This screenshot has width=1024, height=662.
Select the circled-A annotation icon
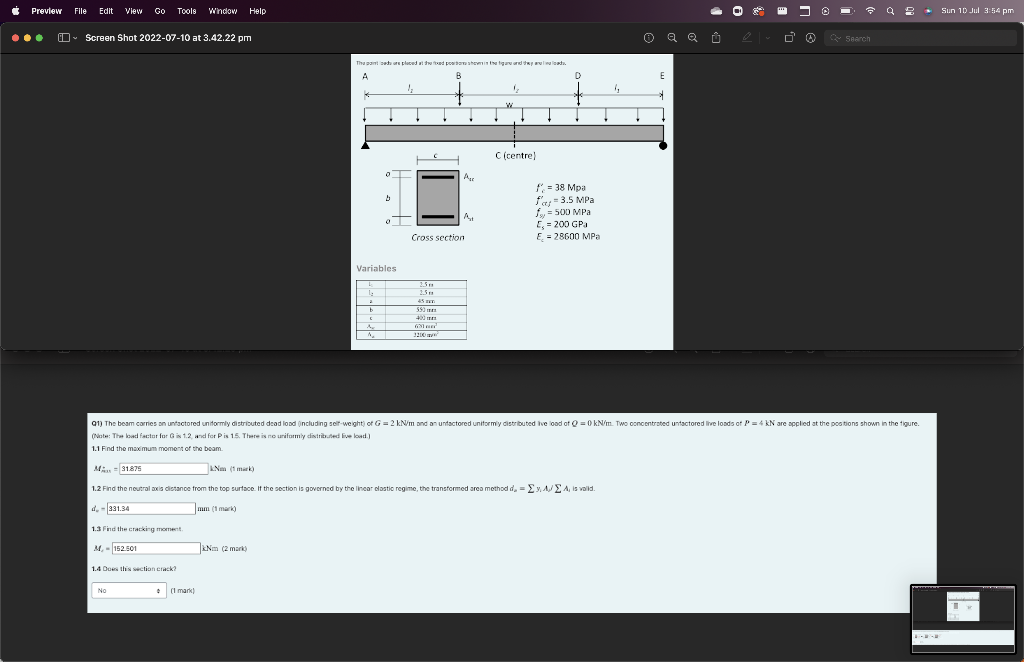click(811, 38)
